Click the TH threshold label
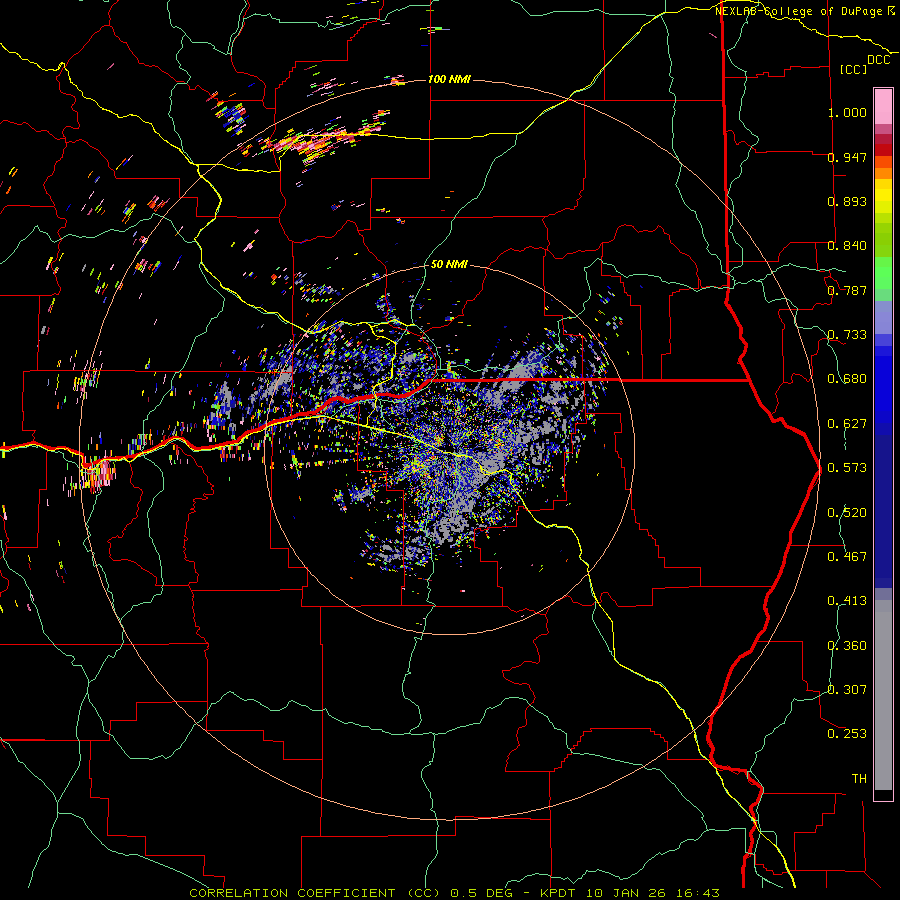 859,779
